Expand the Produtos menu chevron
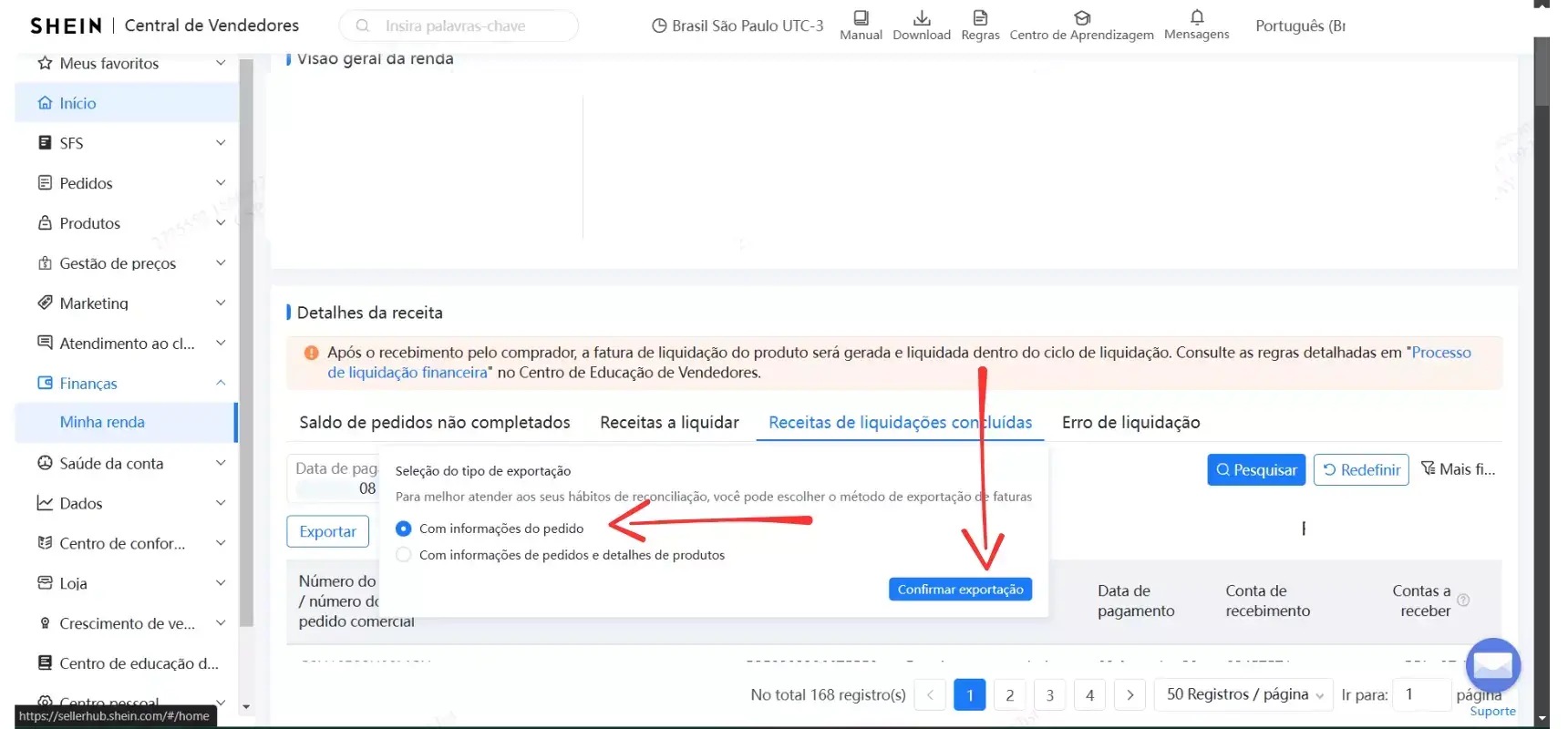 coord(221,223)
